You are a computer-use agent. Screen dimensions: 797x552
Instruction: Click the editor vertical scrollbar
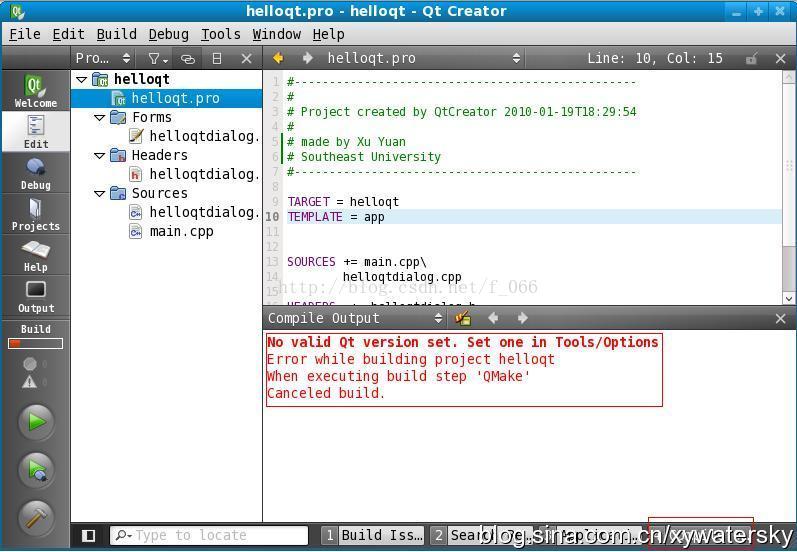tap(788, 188)
